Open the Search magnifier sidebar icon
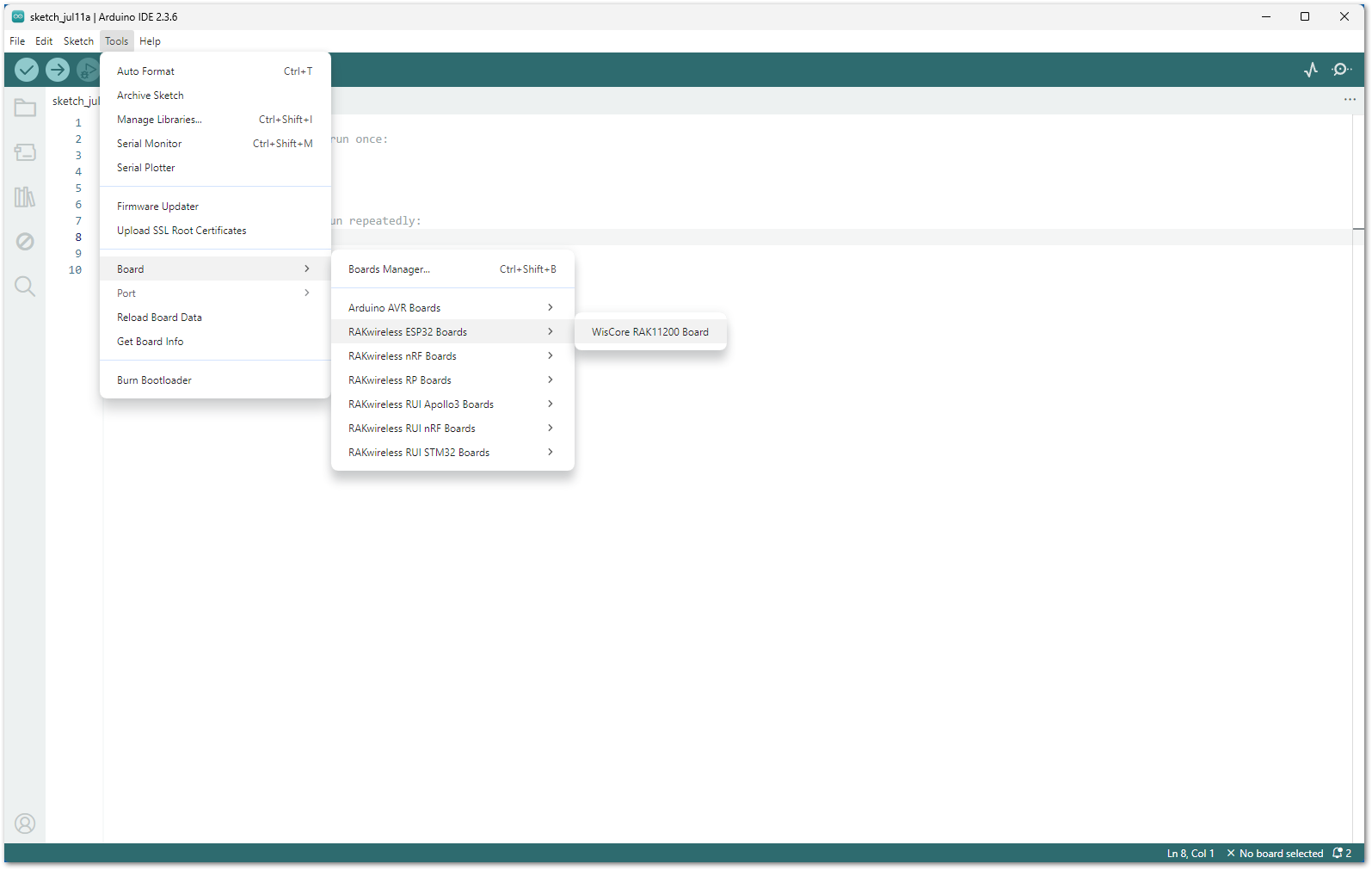This screenshot has height=870, width=1372. tap(25, 287)
